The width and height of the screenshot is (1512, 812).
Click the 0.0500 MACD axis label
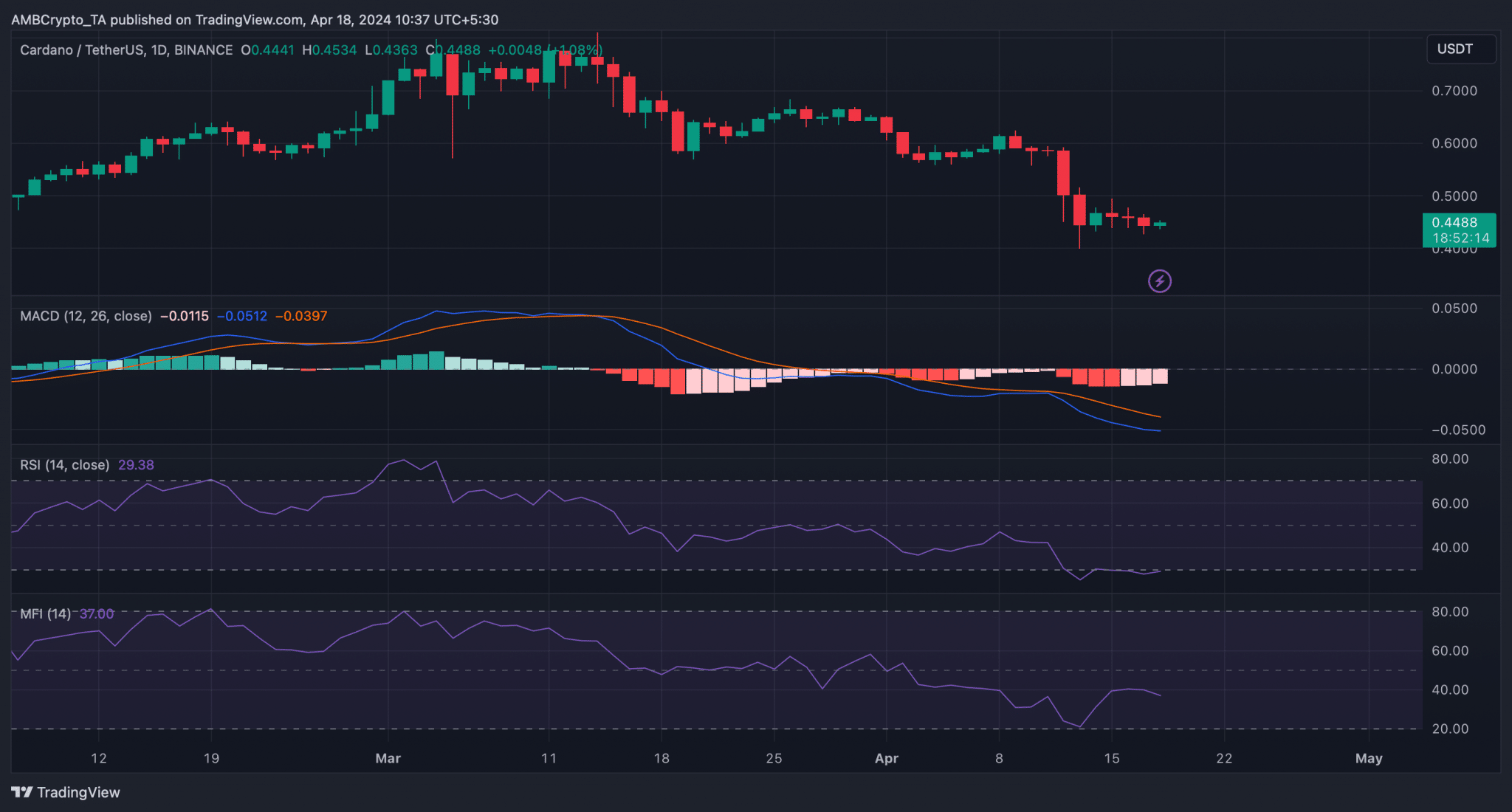click(x=1454, y=309)
